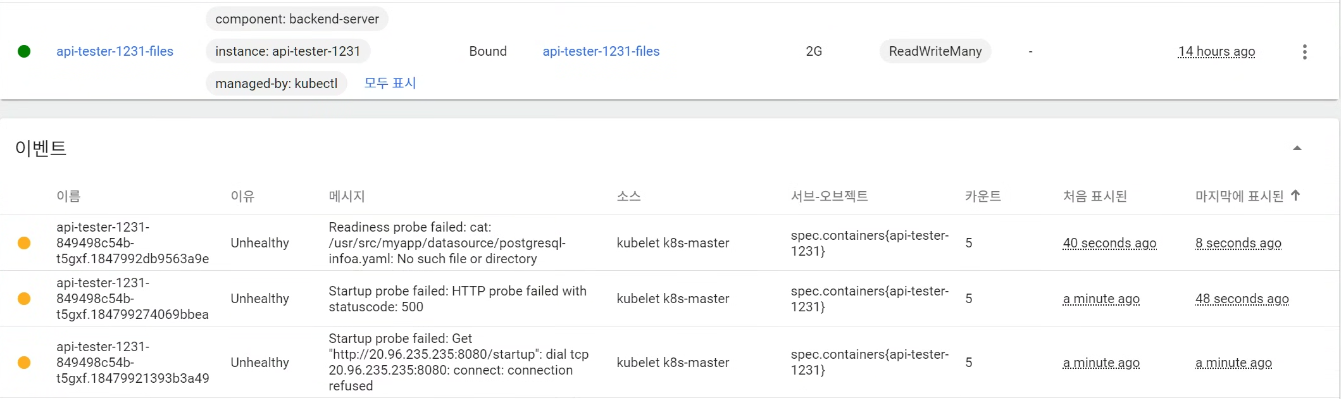This screenshot has width=1341, height=399.
Task: Click the managed-by: kubectl label chip
Action: (277, 84)
